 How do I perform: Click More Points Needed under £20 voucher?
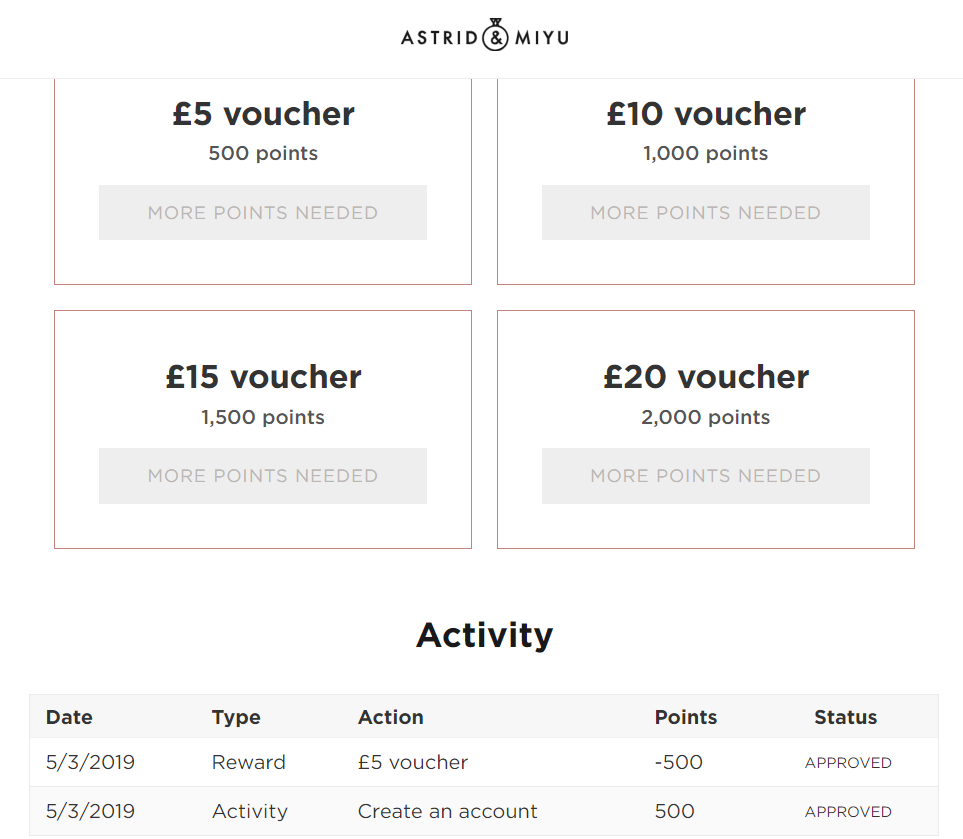[706, 476]
